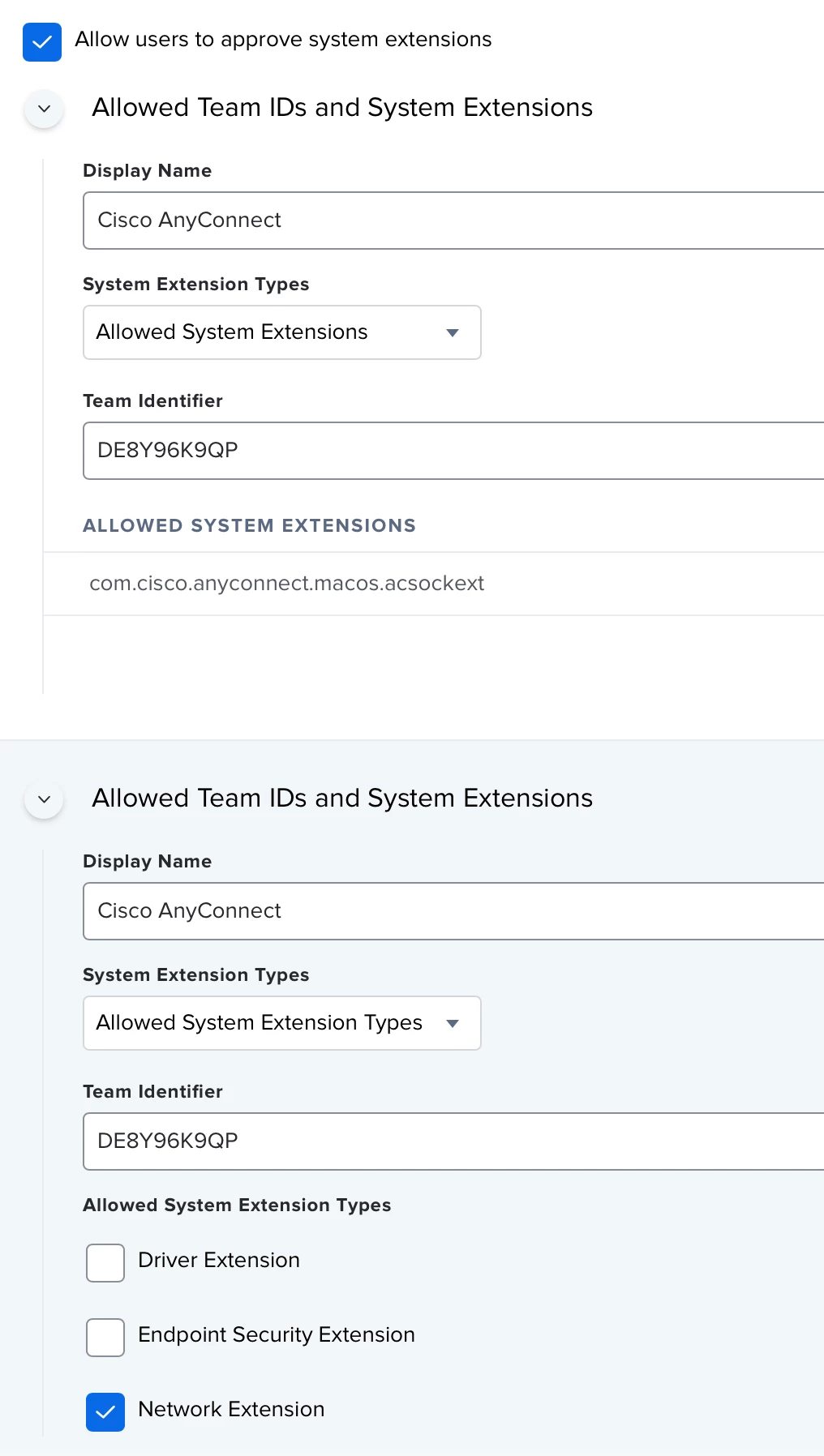
Task: Collapse second Allowed Team IDs section on gray background
Action: click(x=45, y=799)
